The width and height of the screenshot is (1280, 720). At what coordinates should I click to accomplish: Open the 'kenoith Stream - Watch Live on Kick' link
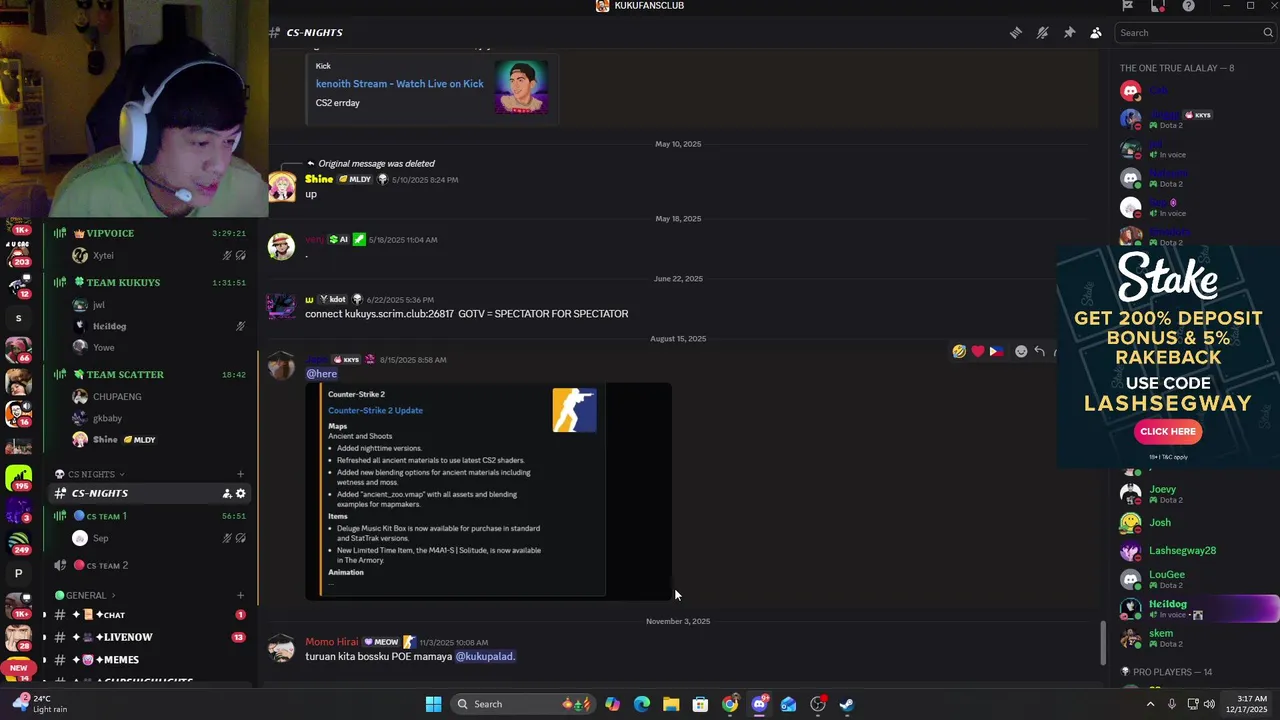pyautogui.click(x=400, y=84)
